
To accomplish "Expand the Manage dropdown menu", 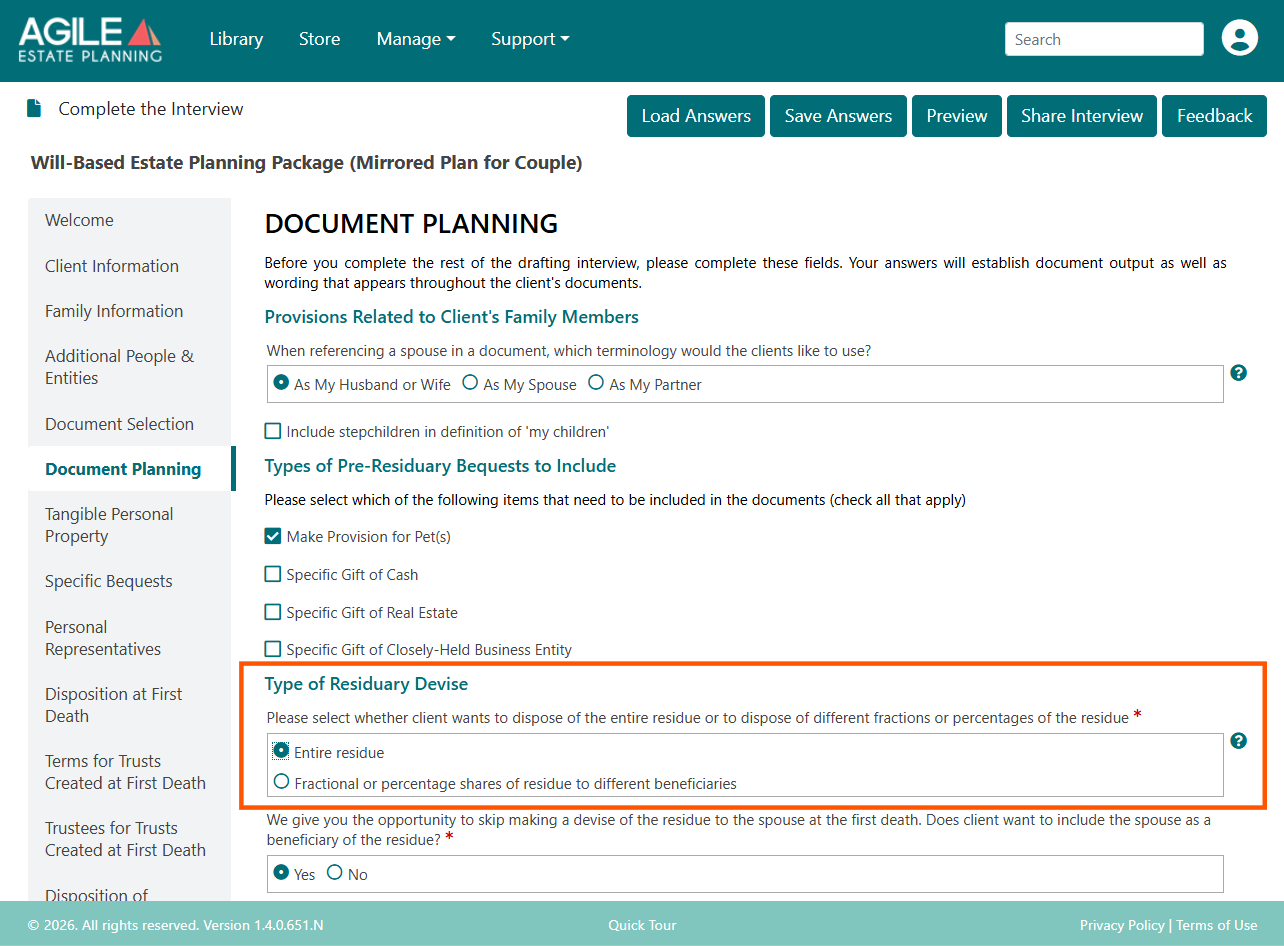I will click(x=416, y=39).
